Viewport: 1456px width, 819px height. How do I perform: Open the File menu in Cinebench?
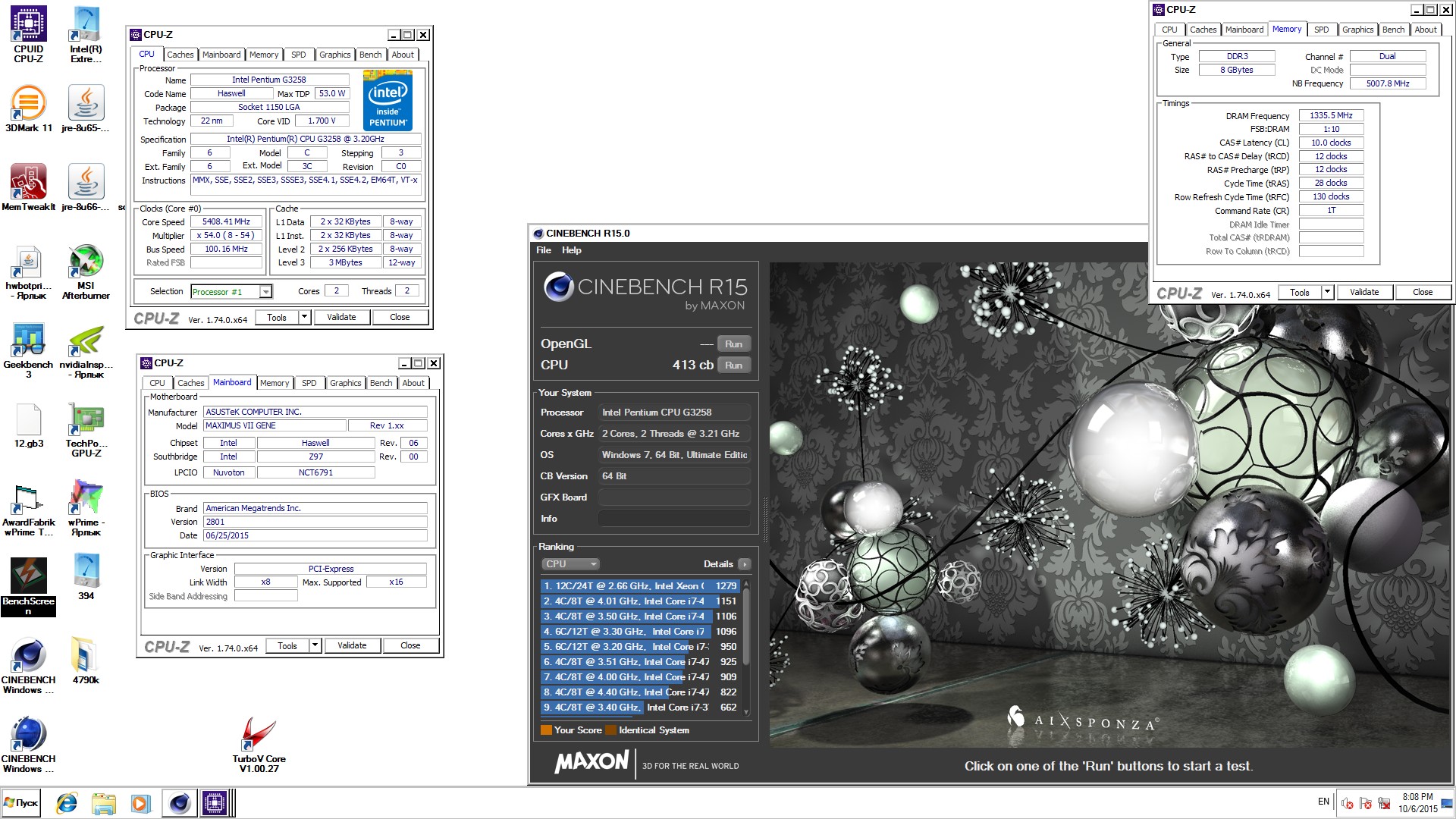[x=544, y=250]
